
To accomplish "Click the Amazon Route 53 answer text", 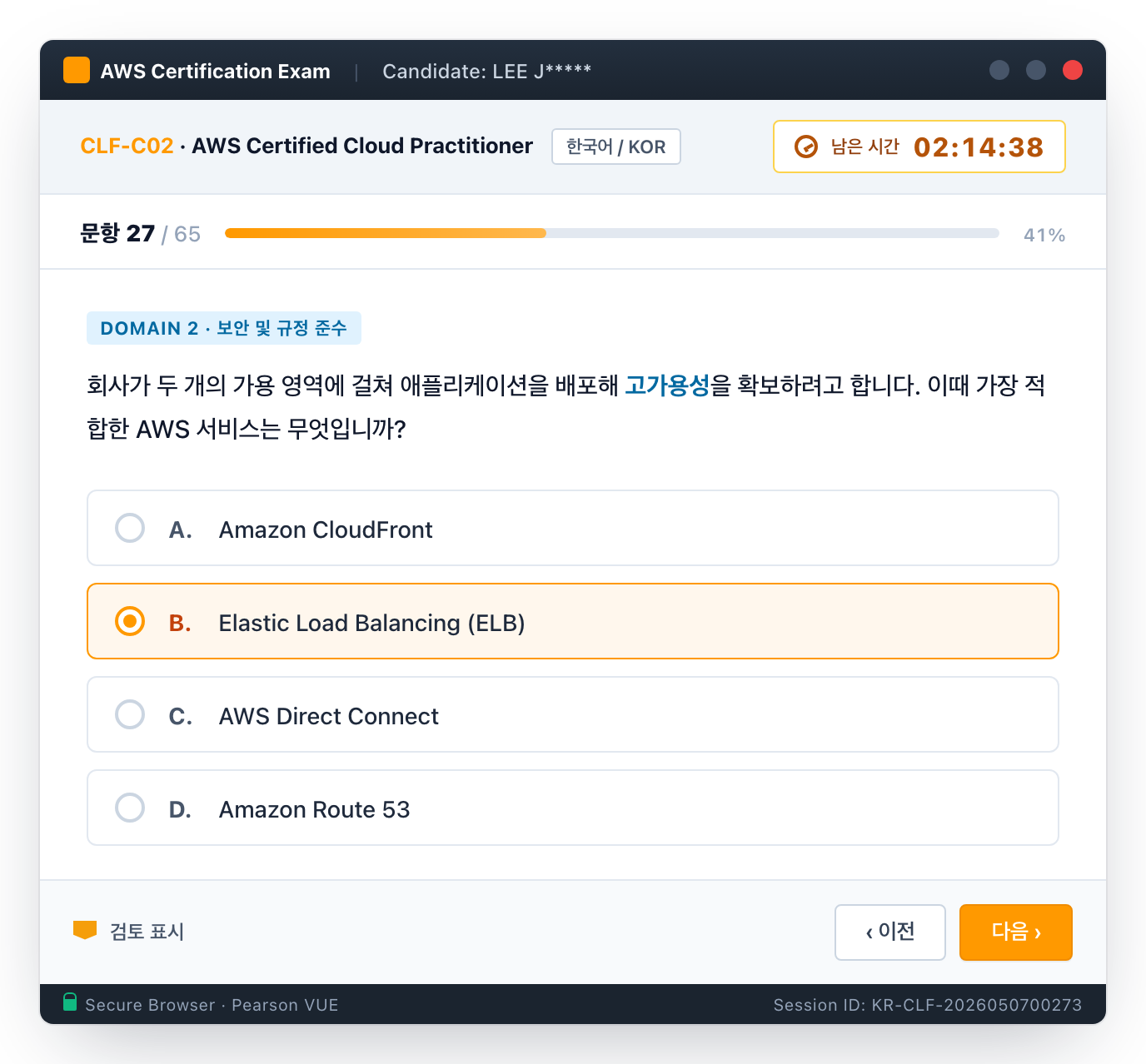I will (x=315, y=809).
